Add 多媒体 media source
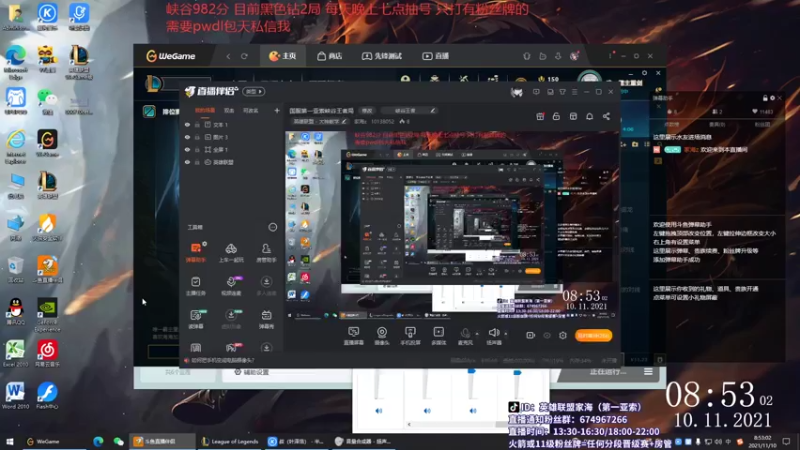This screenshot has height=450, width=800. coord(438,336)
